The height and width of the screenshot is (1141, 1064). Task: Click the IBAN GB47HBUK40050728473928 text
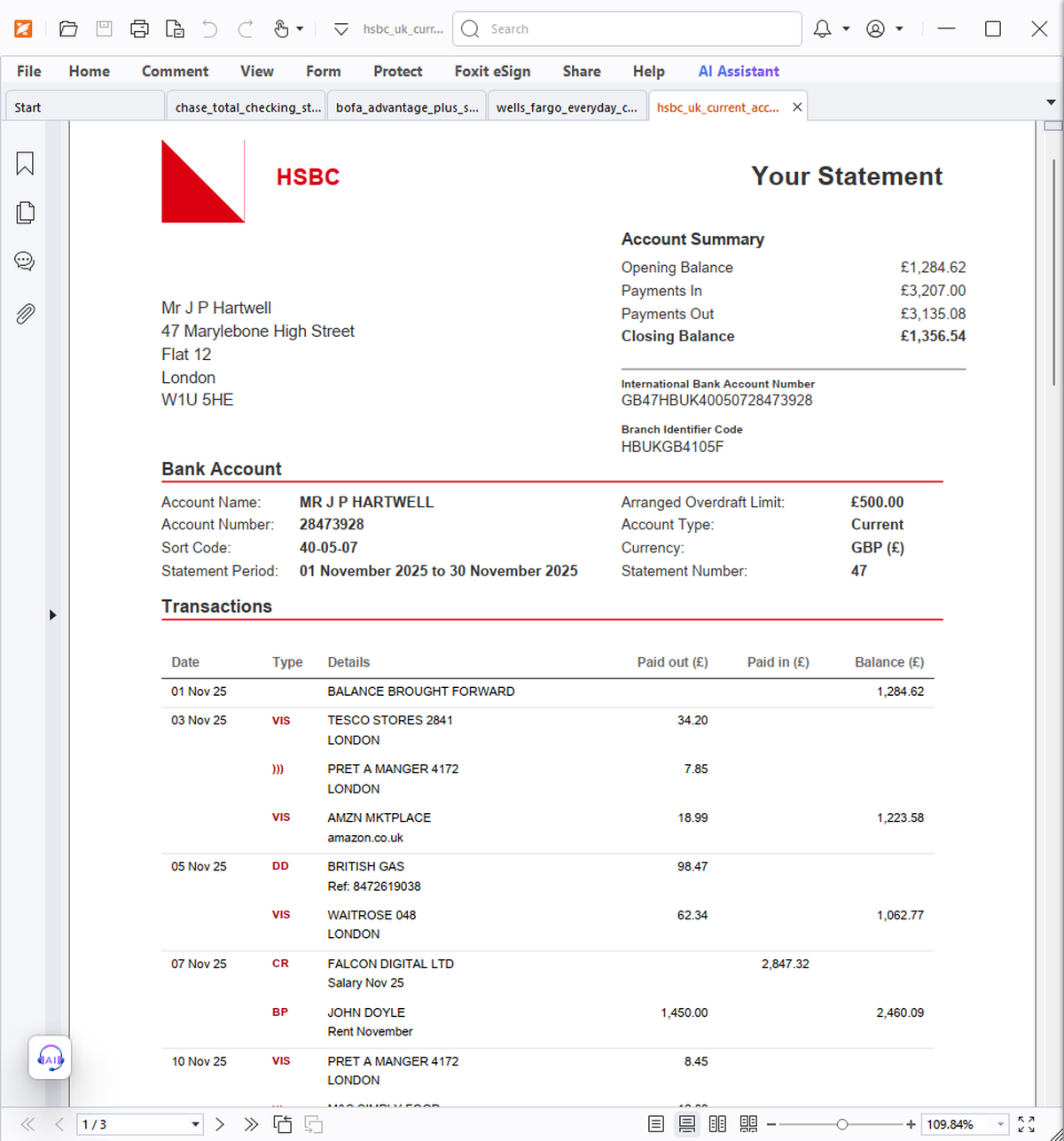[716, 400]
